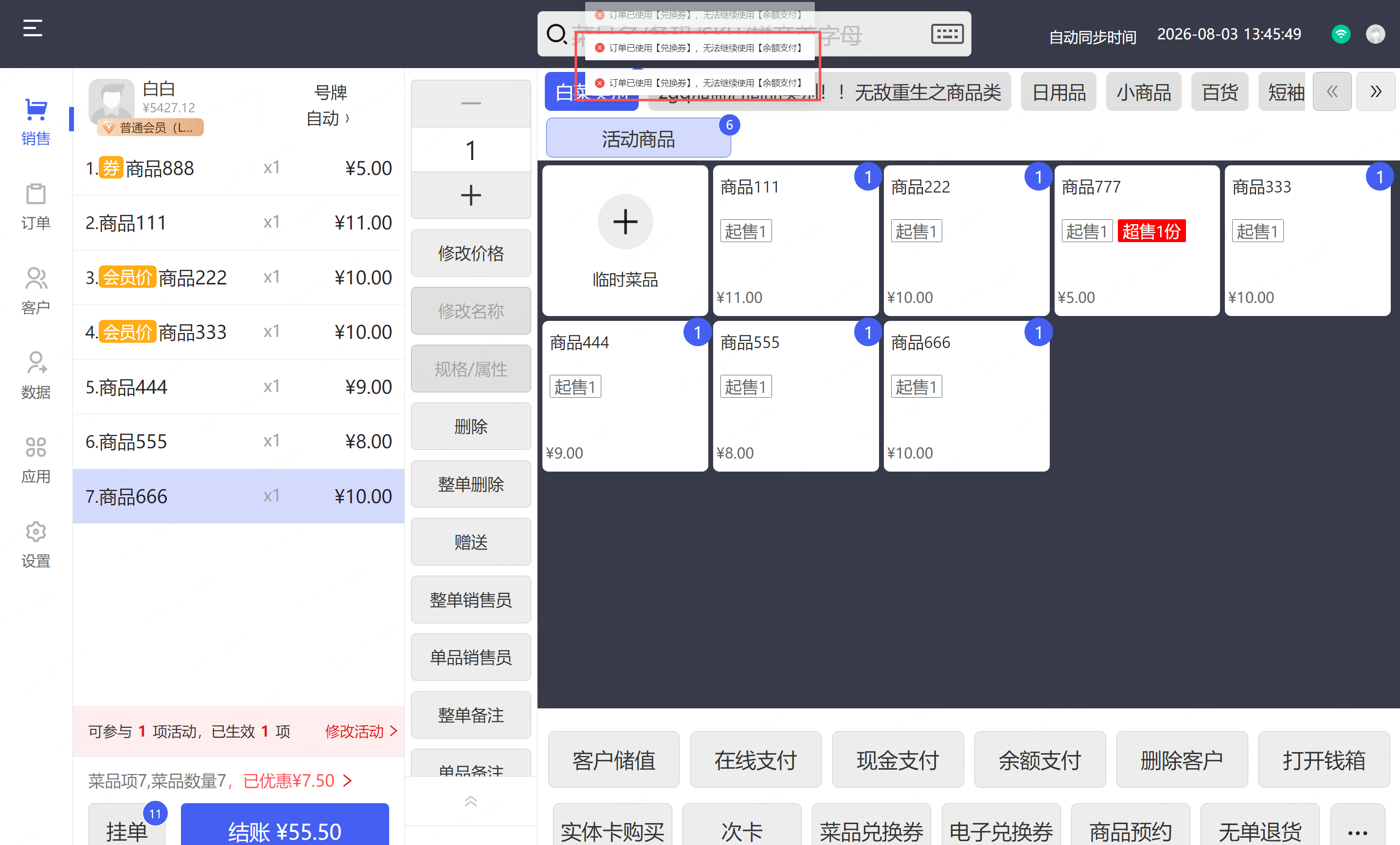Viewport: 1400px width, 845px height.
Task: Click 赠送 button
Action: (470, 542)
